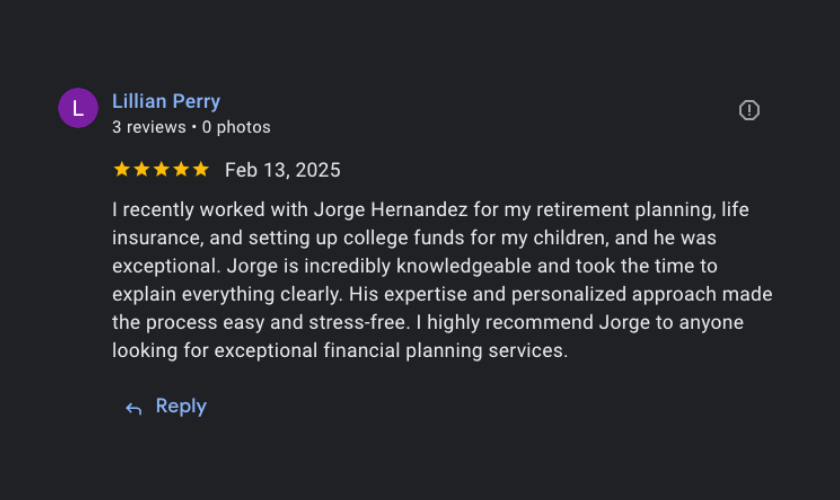Click the second rating star

(142, 169)
